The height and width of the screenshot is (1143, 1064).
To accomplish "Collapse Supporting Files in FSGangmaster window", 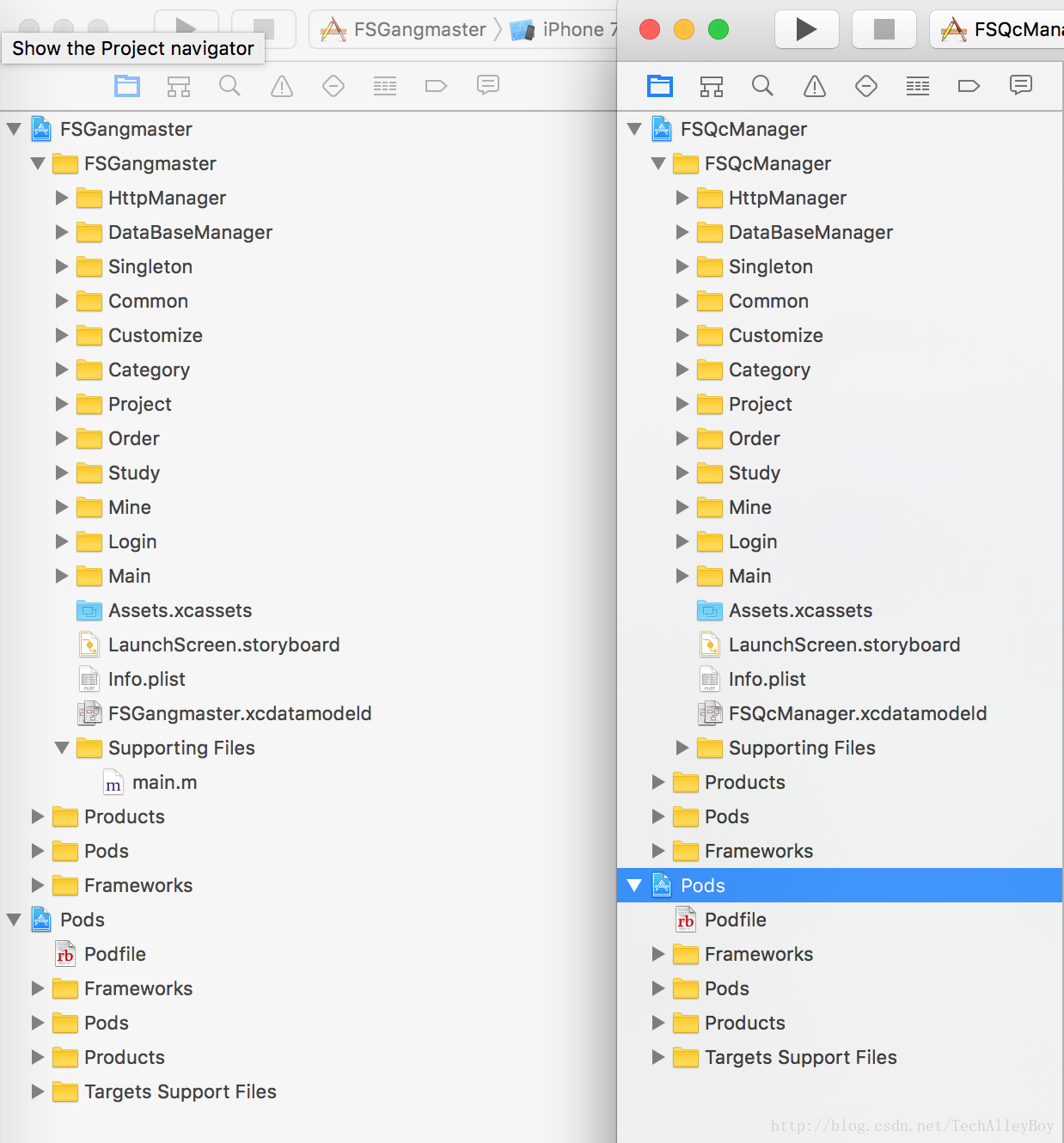I will tap(62, 748).
